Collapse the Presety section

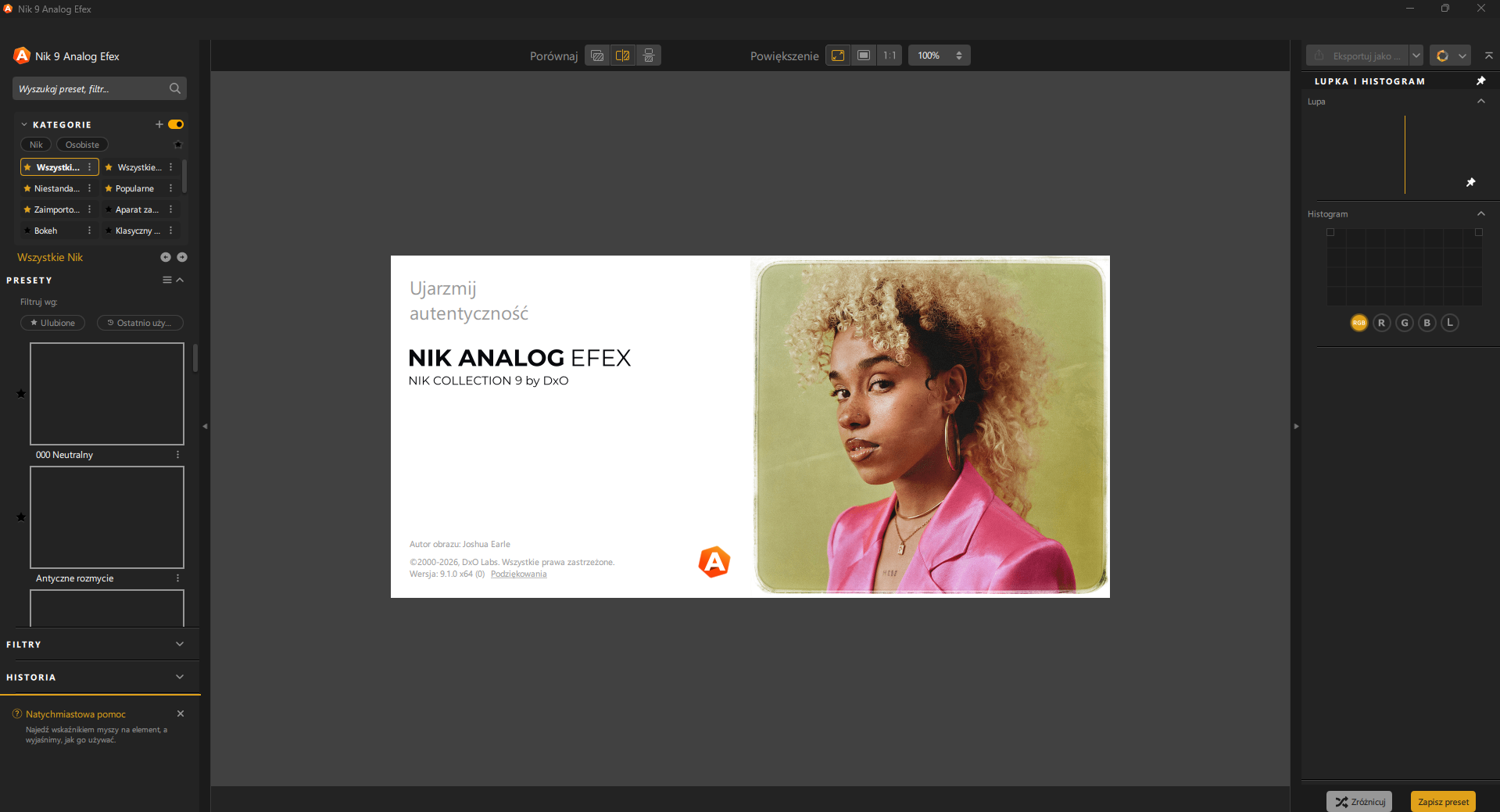coord(180,280)
